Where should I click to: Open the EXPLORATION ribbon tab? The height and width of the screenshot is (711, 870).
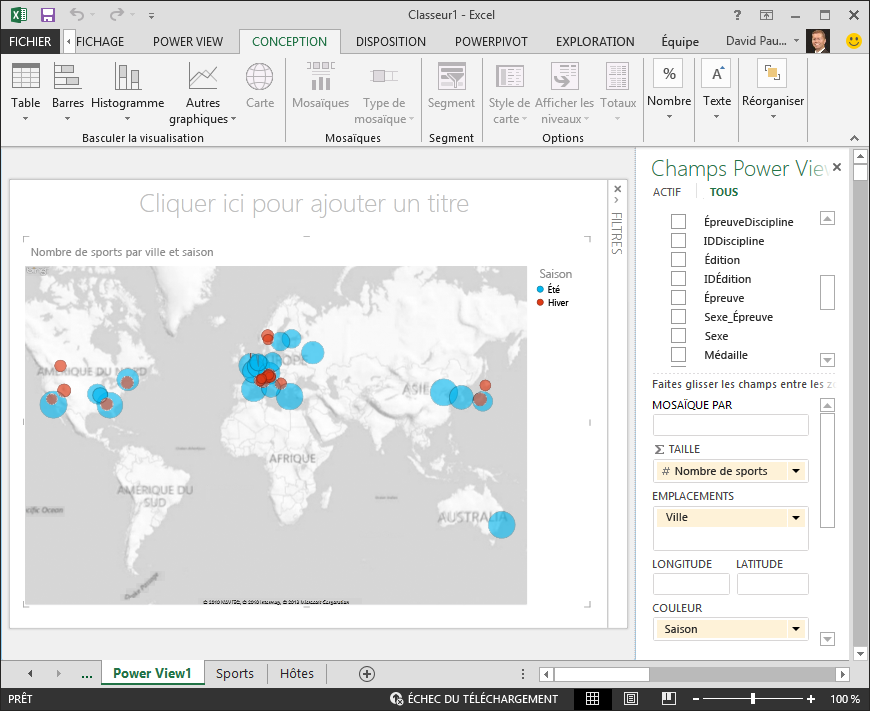[x=595, y=42]
